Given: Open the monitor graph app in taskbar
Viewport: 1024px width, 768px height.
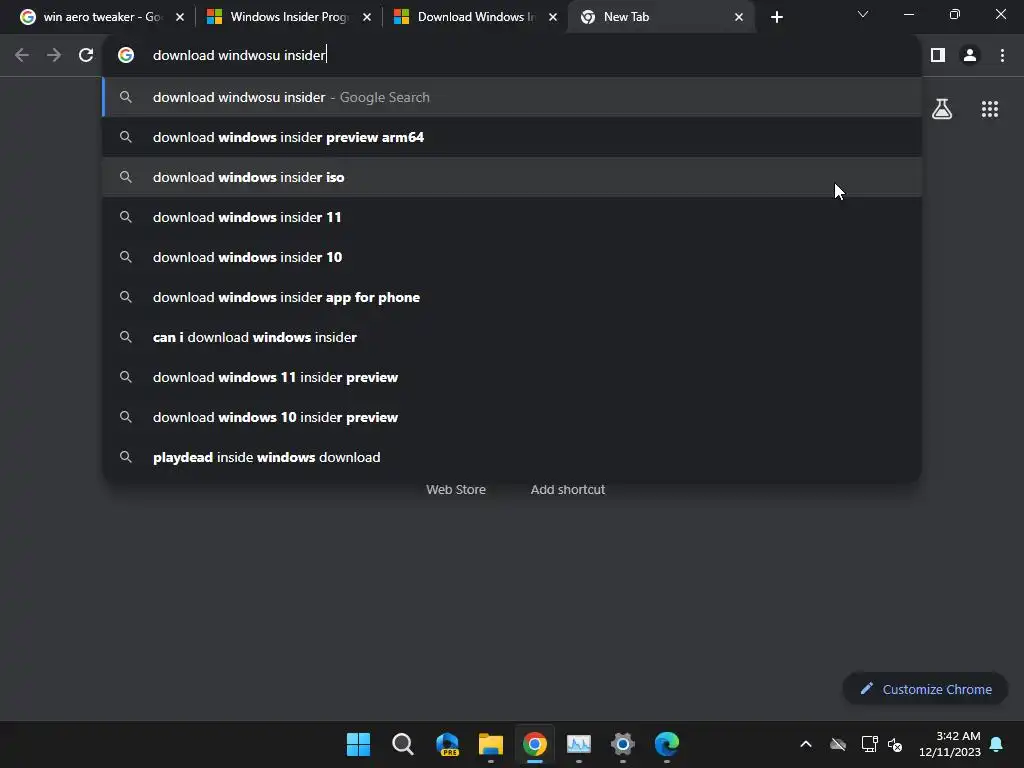Looking at the screenshot, I should [x=579, y=744].
